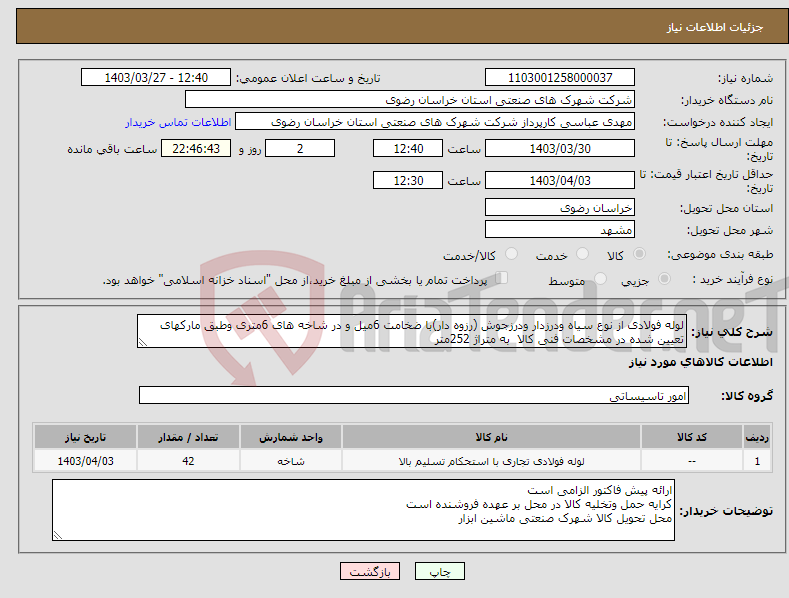The height and width of the screenshot is (598, 789).
Task: Click the announcement date field 1403/03/27 - 12:40
Action: point(156,78)
